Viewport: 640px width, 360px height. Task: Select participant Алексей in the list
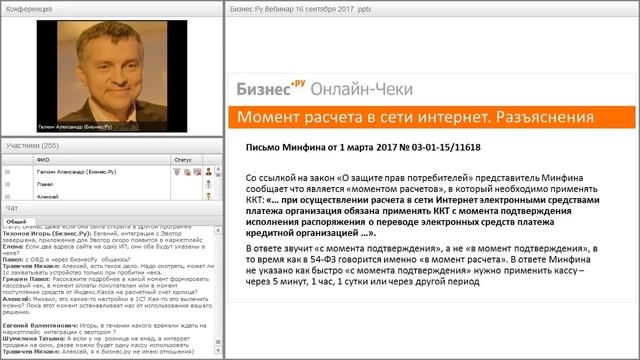click(47, 197)
